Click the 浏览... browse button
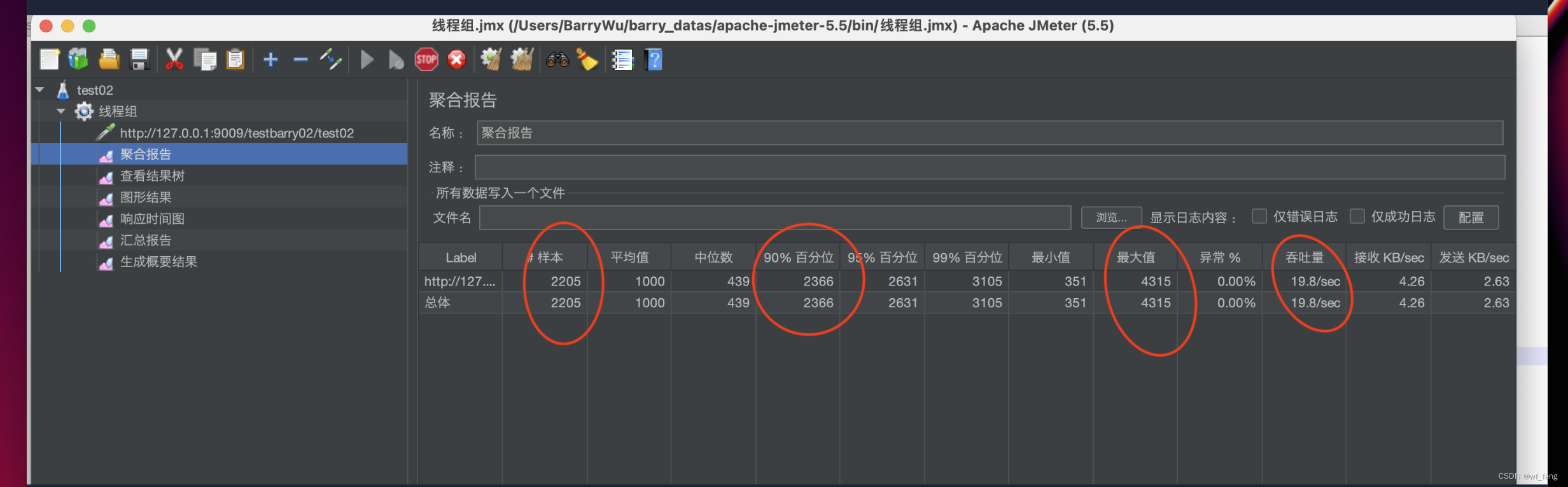 pos(1111,217)
